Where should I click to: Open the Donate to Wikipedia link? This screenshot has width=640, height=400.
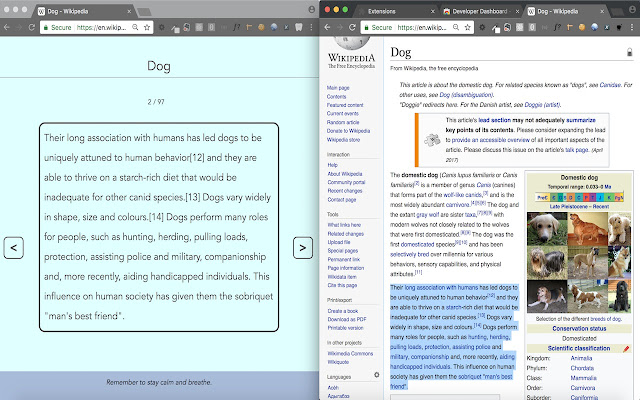[348, 131]
